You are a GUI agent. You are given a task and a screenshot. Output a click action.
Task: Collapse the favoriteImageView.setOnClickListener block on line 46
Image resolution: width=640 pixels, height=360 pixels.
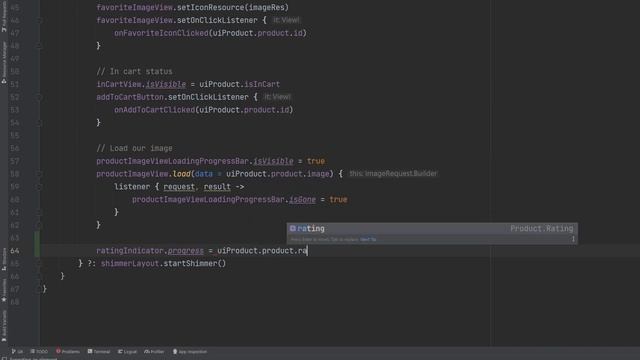tap(40, 20)
